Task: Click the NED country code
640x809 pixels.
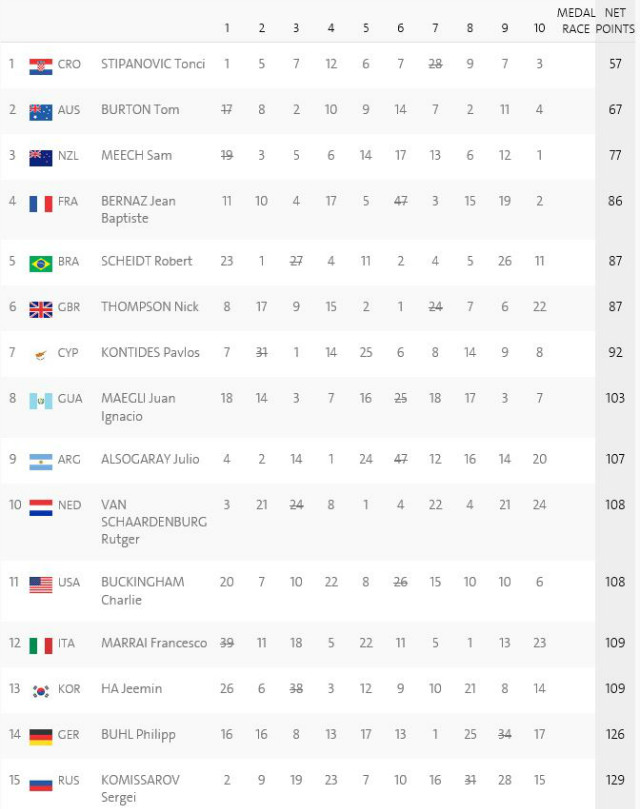Action: click(69, 505)
